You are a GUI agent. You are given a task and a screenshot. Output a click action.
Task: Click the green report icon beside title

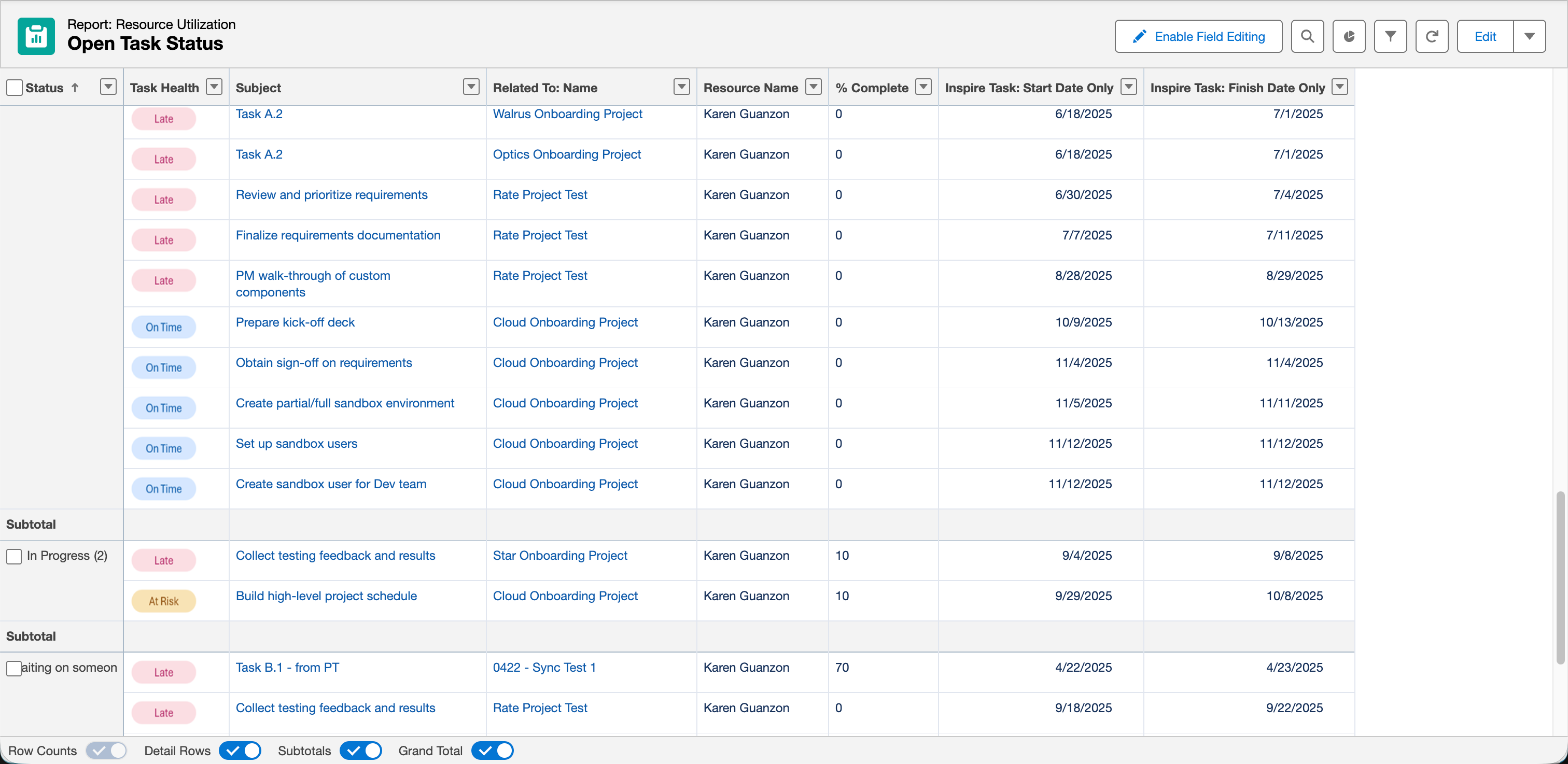(36, 36)
